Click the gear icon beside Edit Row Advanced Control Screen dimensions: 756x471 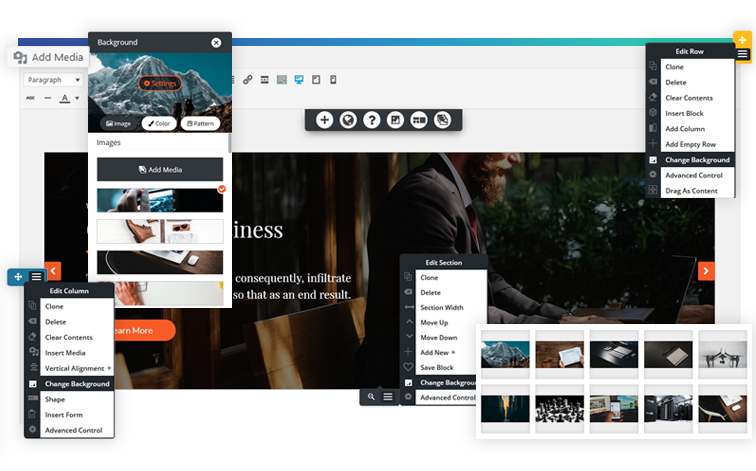click(653, 175)
